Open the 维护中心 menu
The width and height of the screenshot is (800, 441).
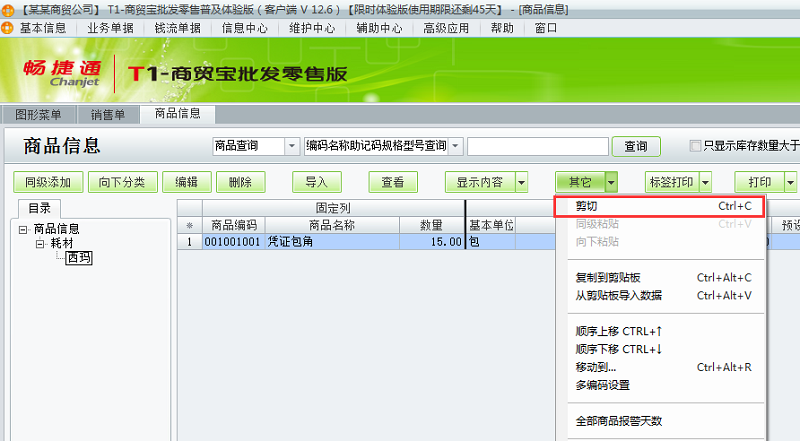(x=312, y=28)
